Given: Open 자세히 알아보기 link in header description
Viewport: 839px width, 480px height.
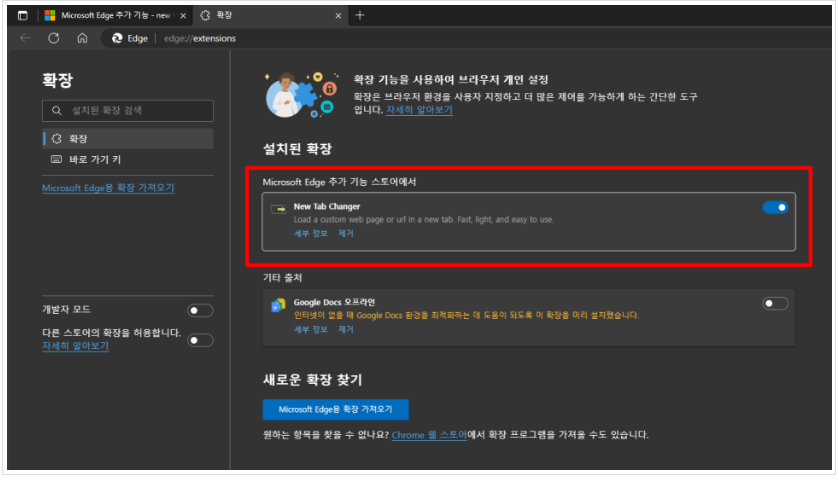Looking at the screenshot, I should coord(420,110).
